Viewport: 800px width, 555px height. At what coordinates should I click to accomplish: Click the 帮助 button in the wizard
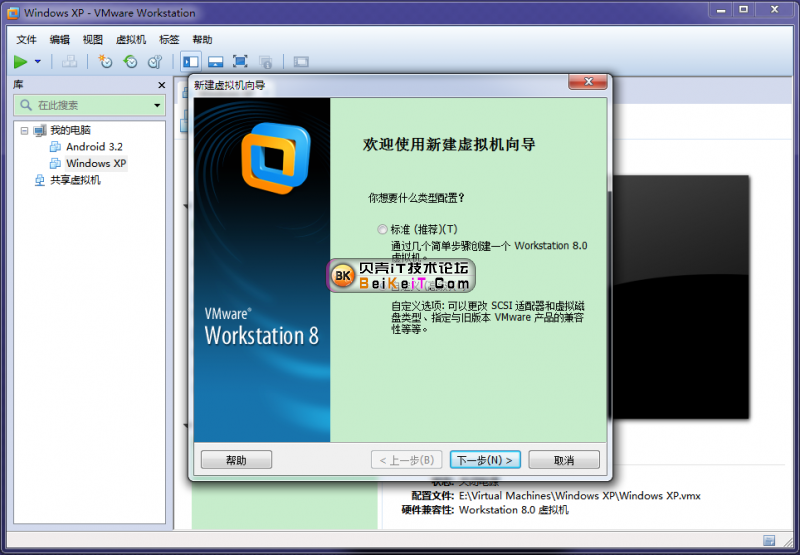pyautogui.click(x=236, y=460)
